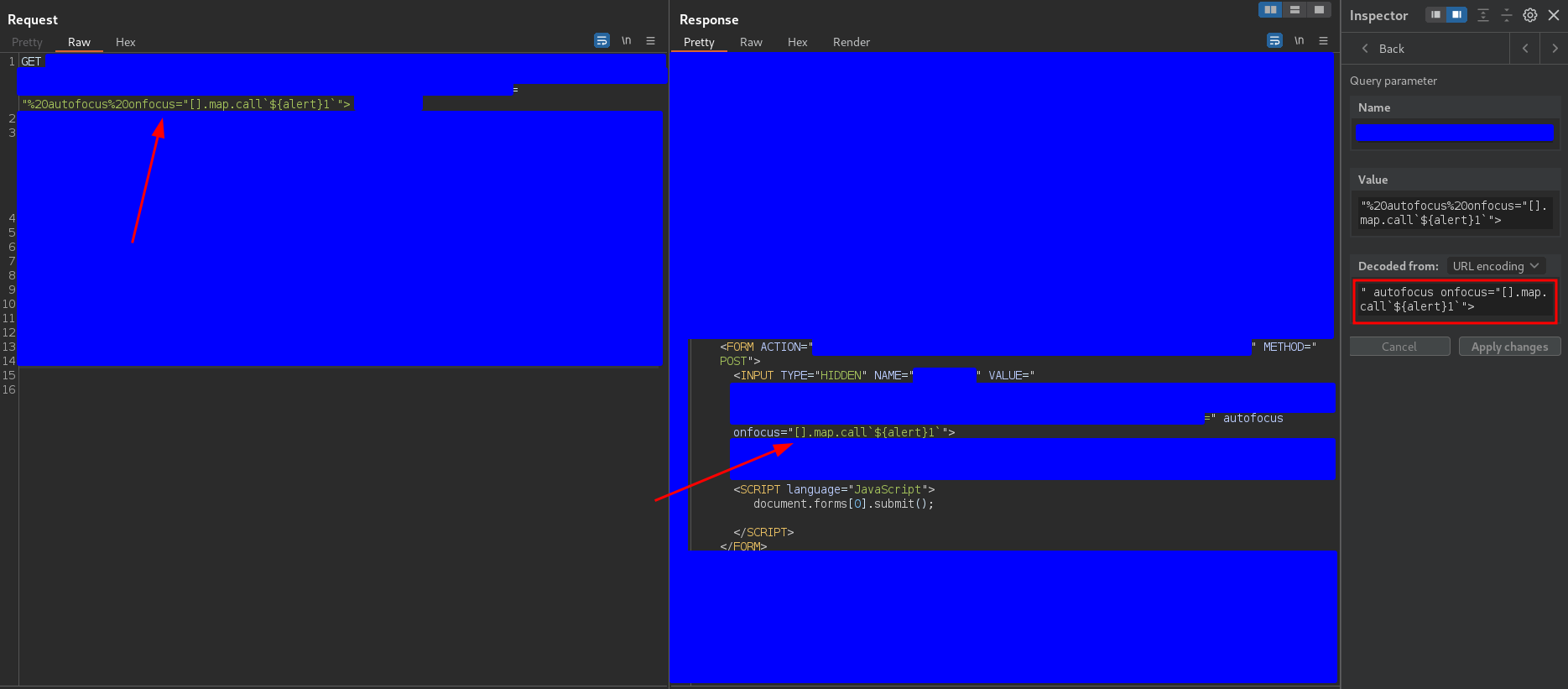Image resolution: width=1568 pixels, height=689 pixels.
Task: Toggle non-printable characters in Response panel
Action: [1299, 40]
